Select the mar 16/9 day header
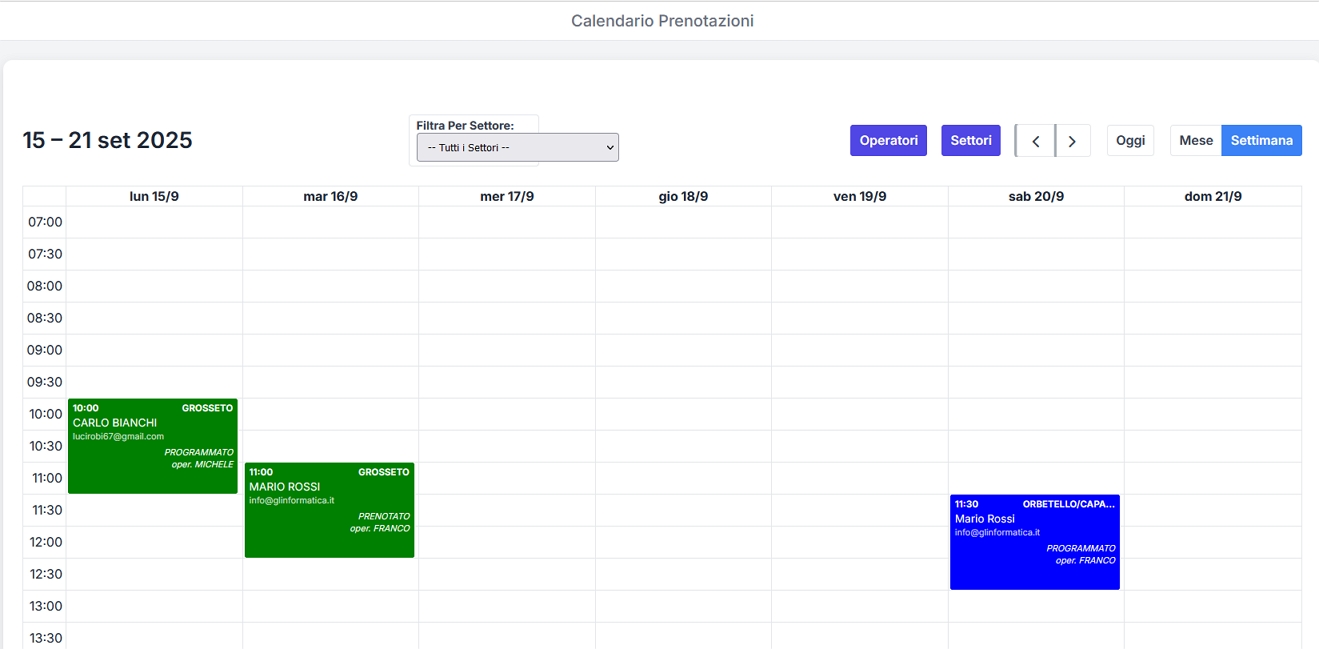1319x649 pixels. [330, 197]
